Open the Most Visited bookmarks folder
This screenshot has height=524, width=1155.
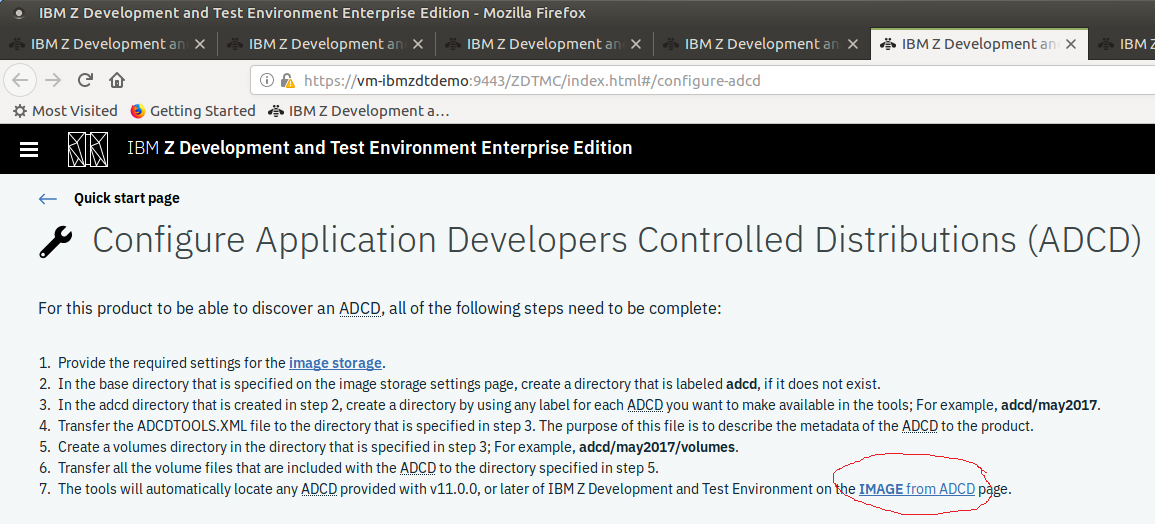[x=66, y=111]
